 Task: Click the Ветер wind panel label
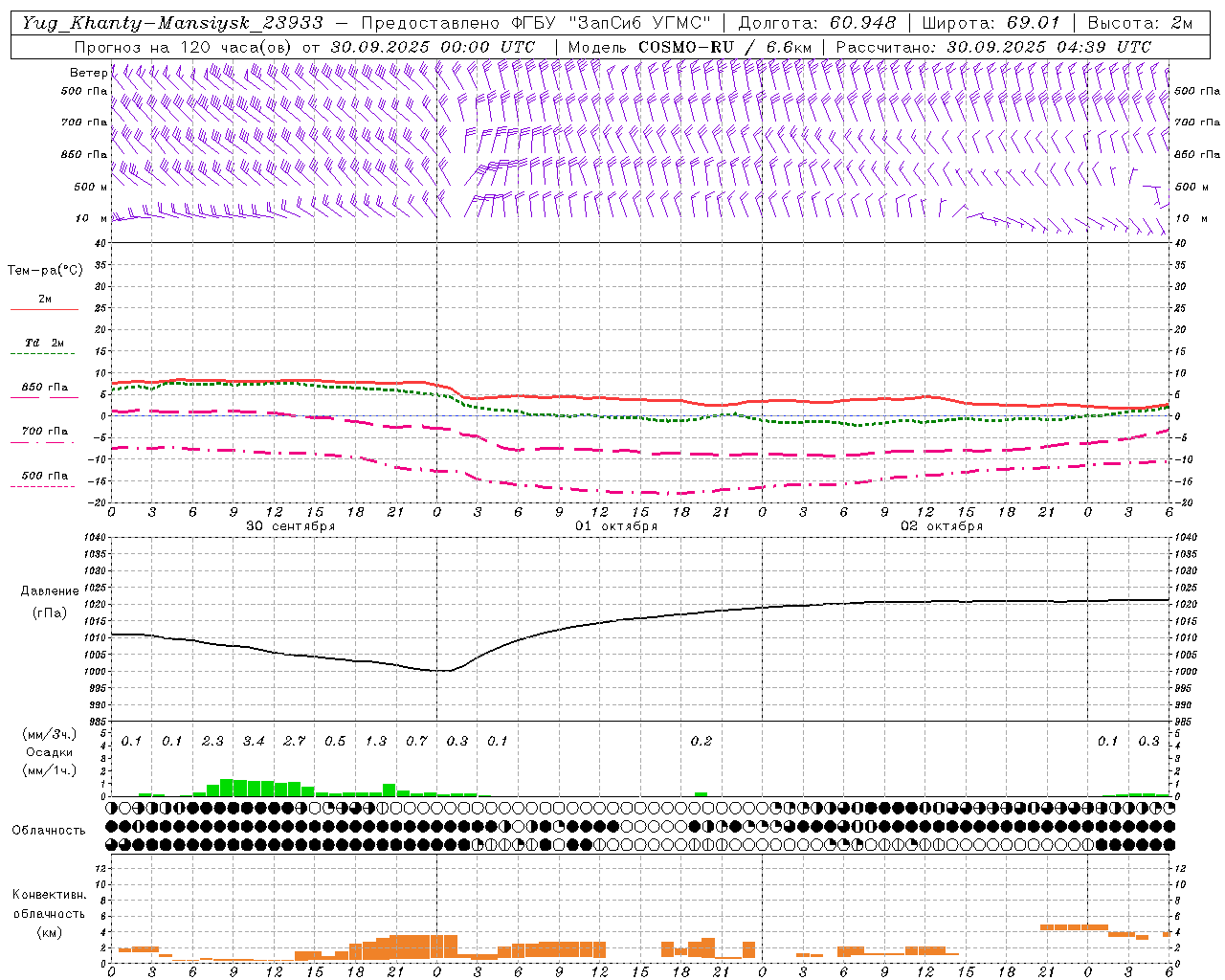(x=88, y=73)
